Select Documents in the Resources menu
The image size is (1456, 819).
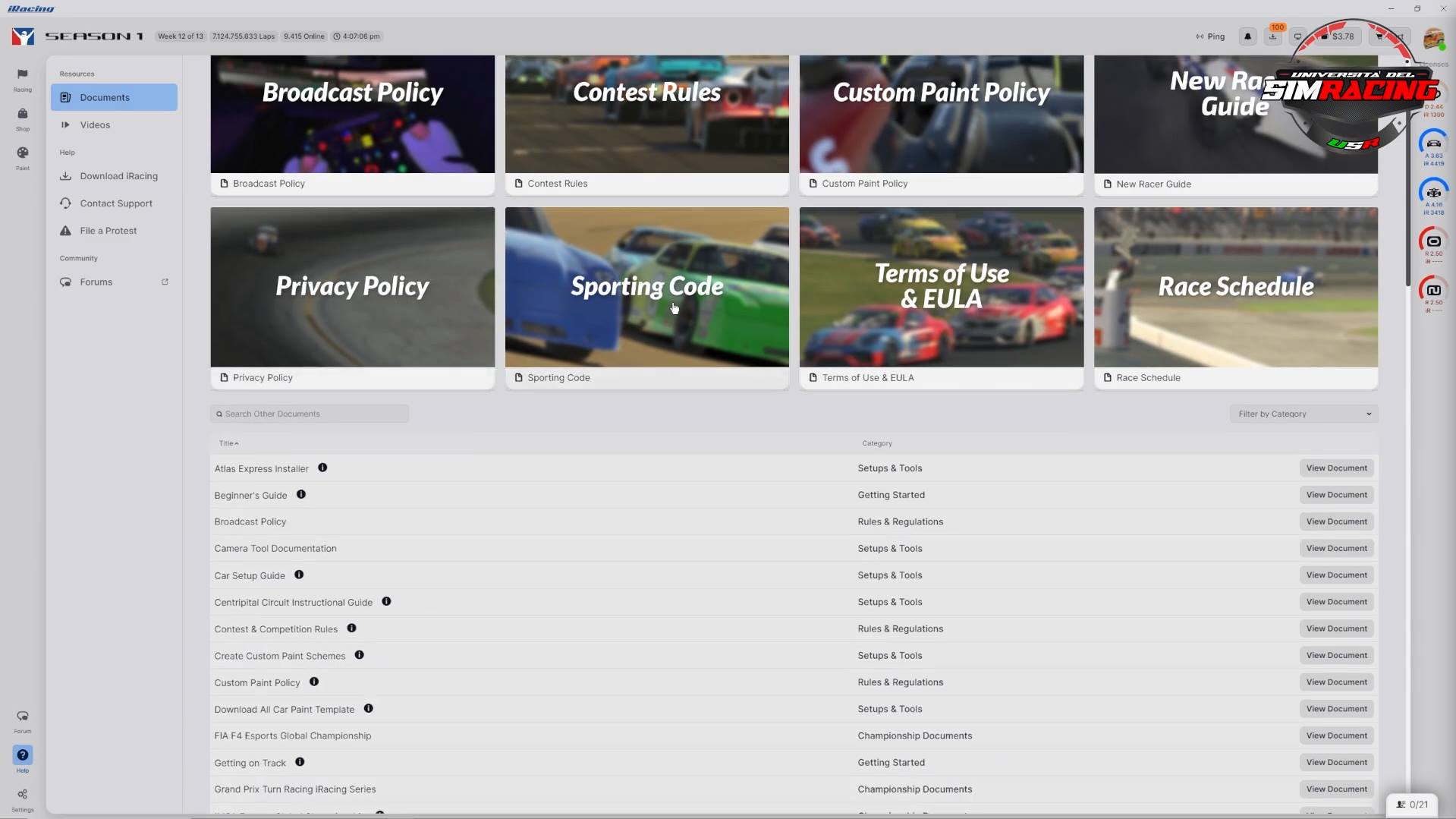pos(103,97)
